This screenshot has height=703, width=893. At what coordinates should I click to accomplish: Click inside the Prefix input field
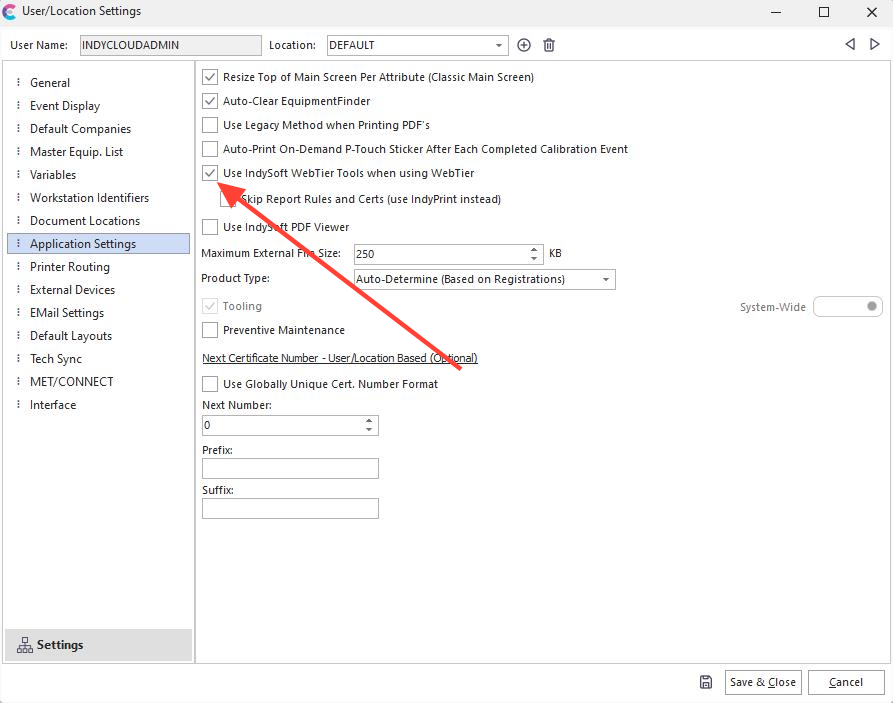(290, 468)
